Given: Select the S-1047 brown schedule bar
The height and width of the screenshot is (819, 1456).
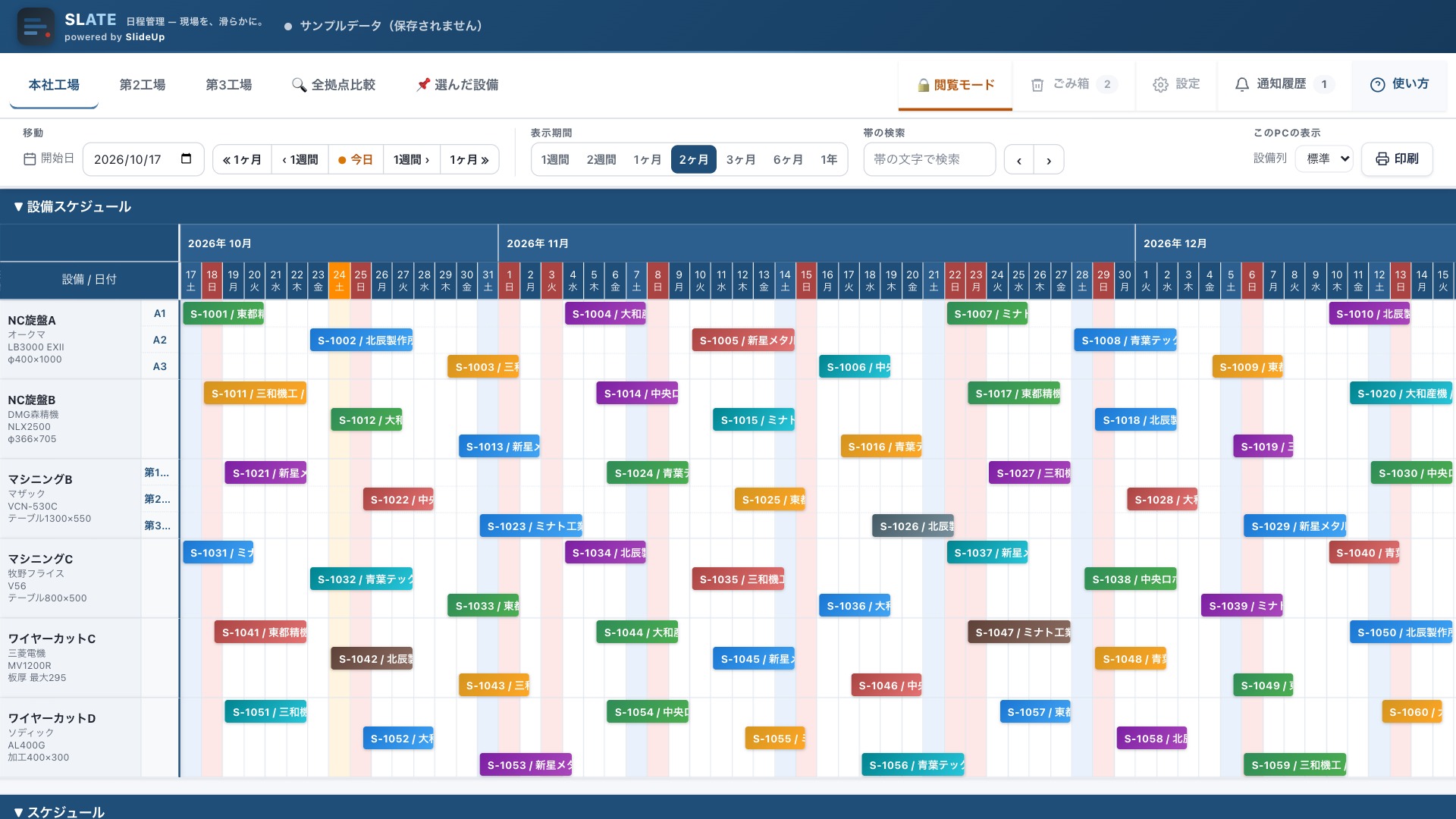Looking at the screenshot, I should [1019, 632].
